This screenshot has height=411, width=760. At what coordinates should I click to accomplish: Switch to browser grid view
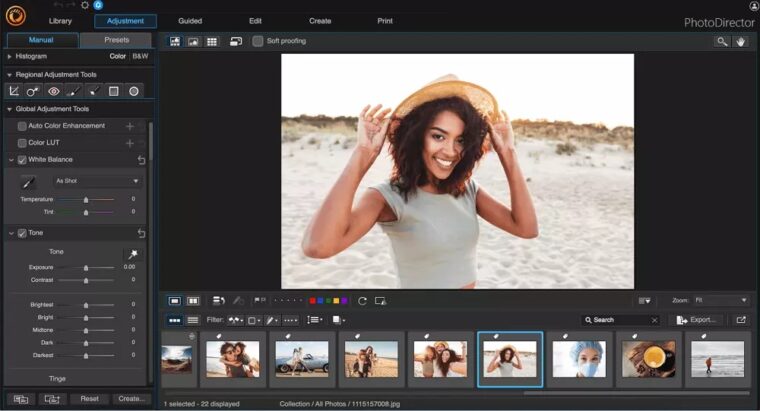212,41
